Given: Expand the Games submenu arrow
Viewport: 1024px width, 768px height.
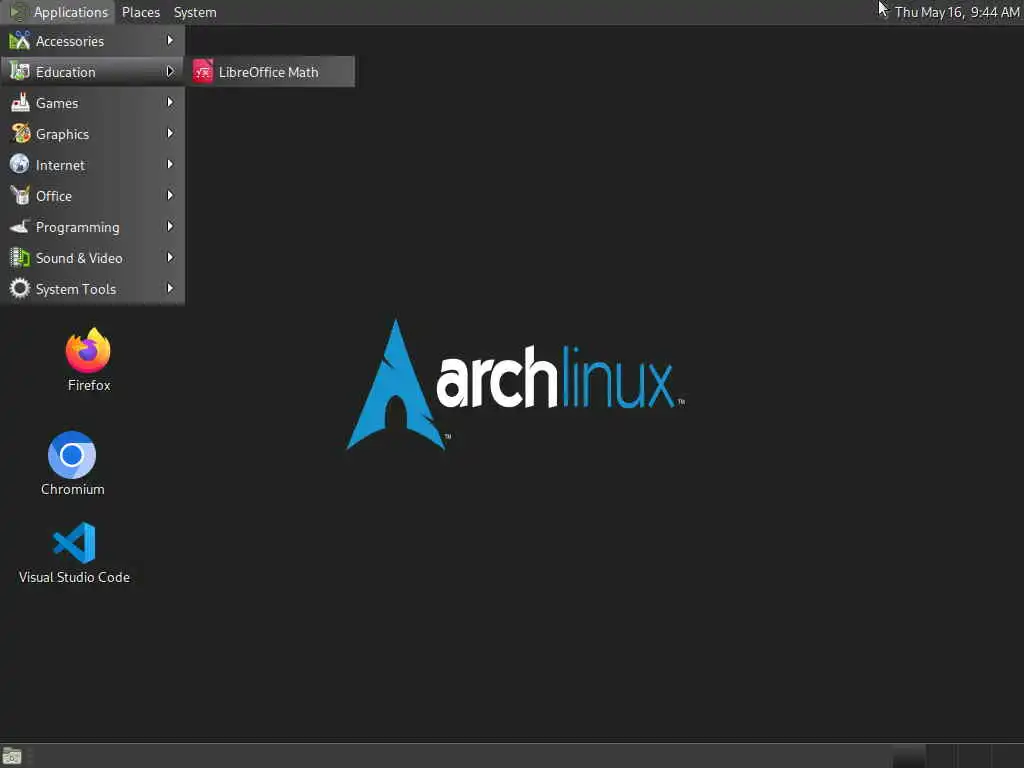Looking at the screenshot, I should tap(170, 103).
